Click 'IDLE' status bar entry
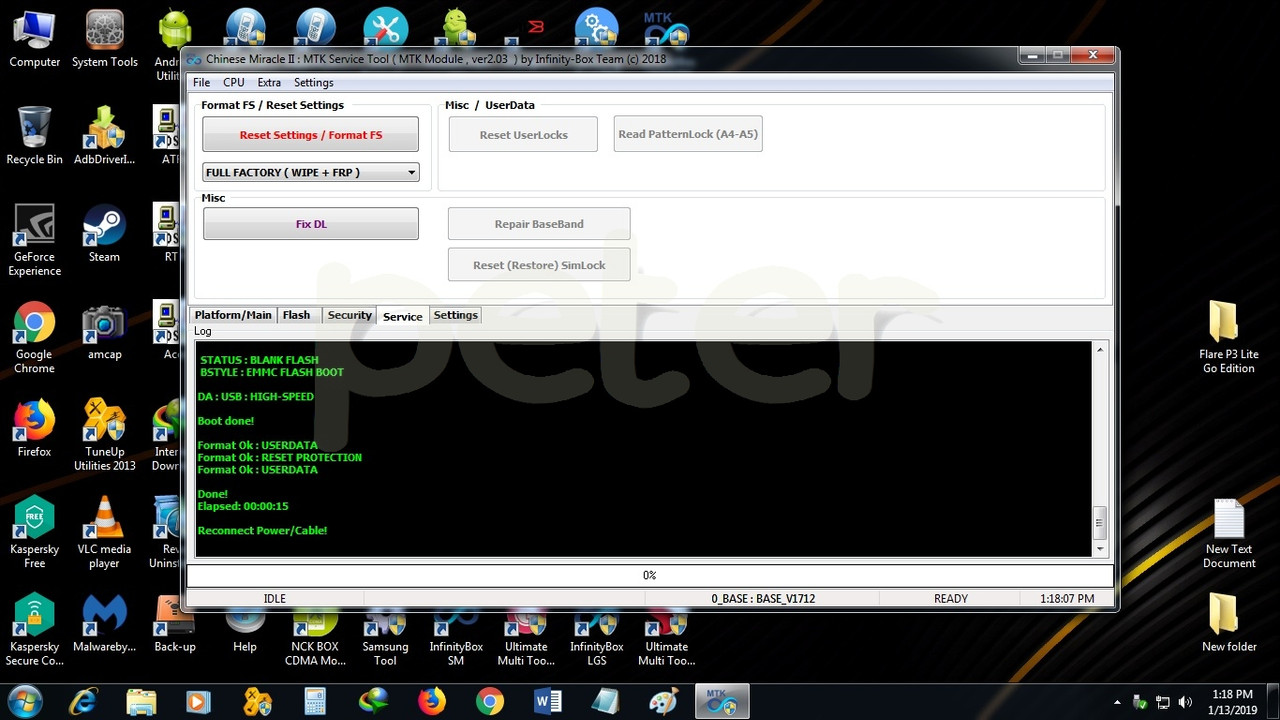1280x720 pixels. 274,599
